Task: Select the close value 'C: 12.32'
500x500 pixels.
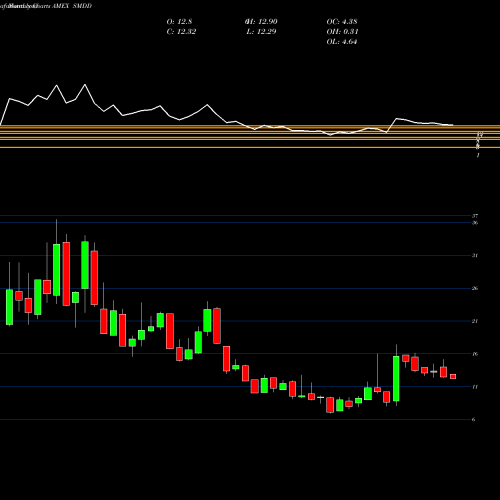Action: tap(181, 32)
